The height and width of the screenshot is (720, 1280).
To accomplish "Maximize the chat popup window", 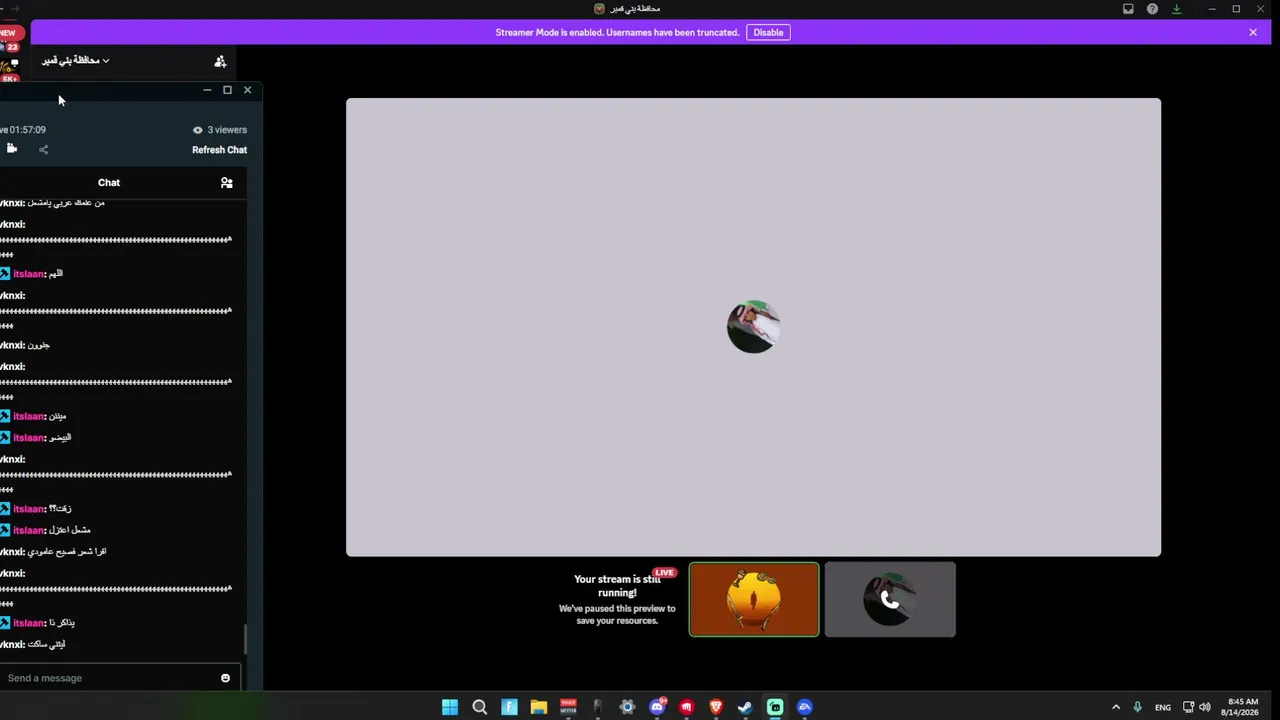I will click(x=227, y=90).
